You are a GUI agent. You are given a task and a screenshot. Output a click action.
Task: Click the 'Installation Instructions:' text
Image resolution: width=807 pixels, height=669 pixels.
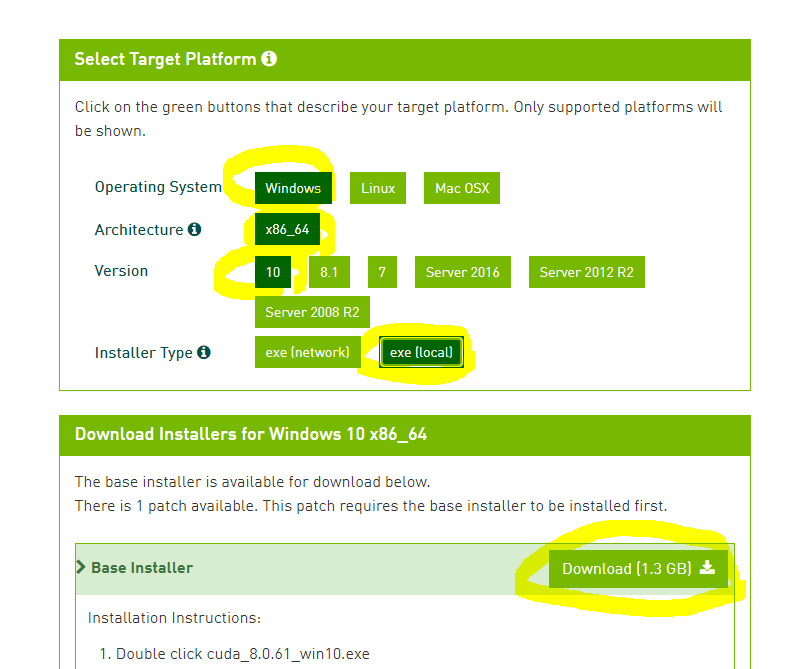(174, 618)
